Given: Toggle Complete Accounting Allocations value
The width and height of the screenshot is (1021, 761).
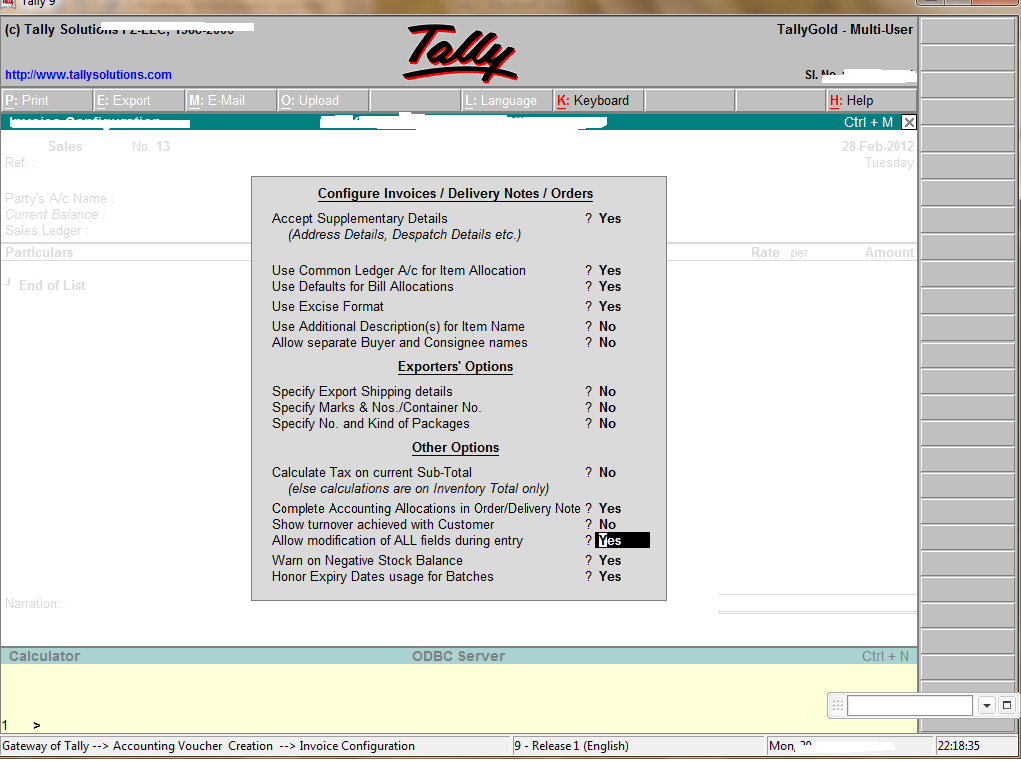Looking at the screenshot, I should tap(610, 508).
